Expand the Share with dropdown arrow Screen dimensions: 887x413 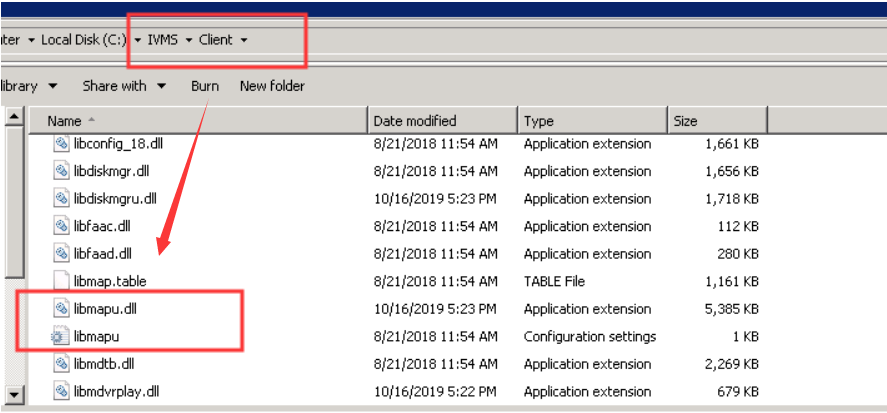(161, 87)
